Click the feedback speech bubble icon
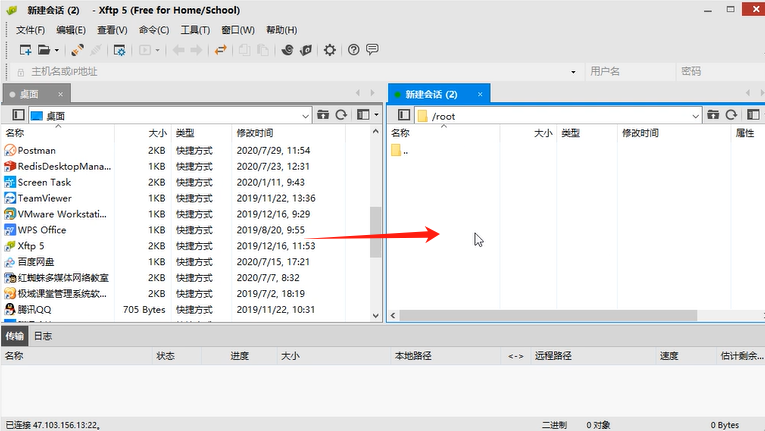The image size is (765, 431). [372, 49]
